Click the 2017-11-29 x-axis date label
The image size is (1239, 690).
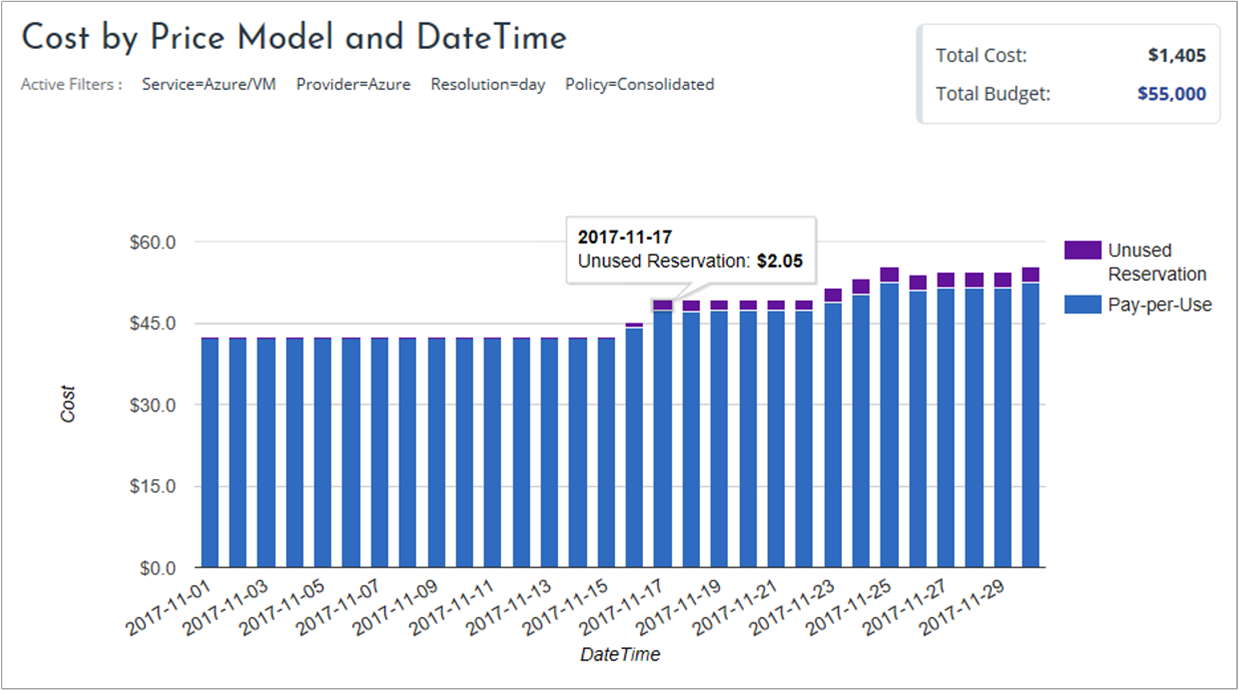(x=963, y=610)
